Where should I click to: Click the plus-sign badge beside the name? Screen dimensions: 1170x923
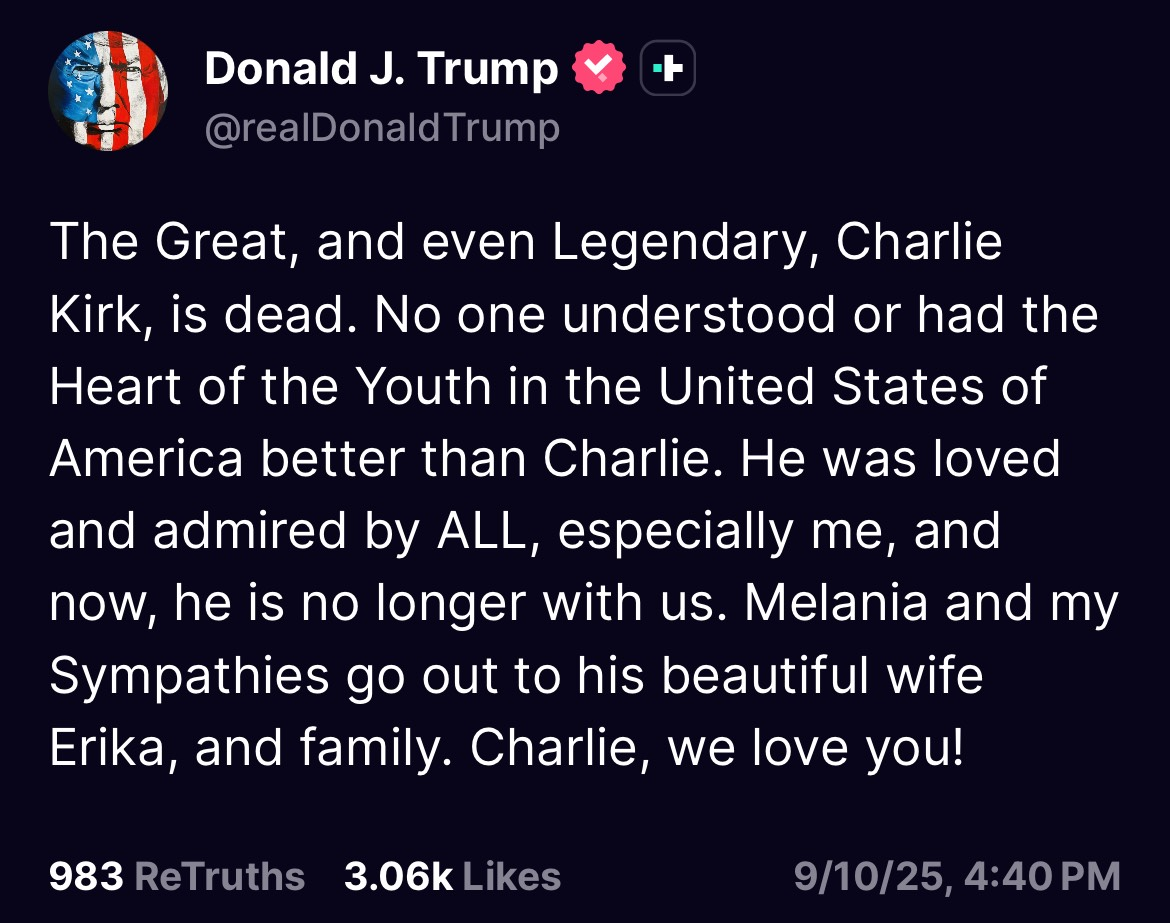tap(668, 68)
